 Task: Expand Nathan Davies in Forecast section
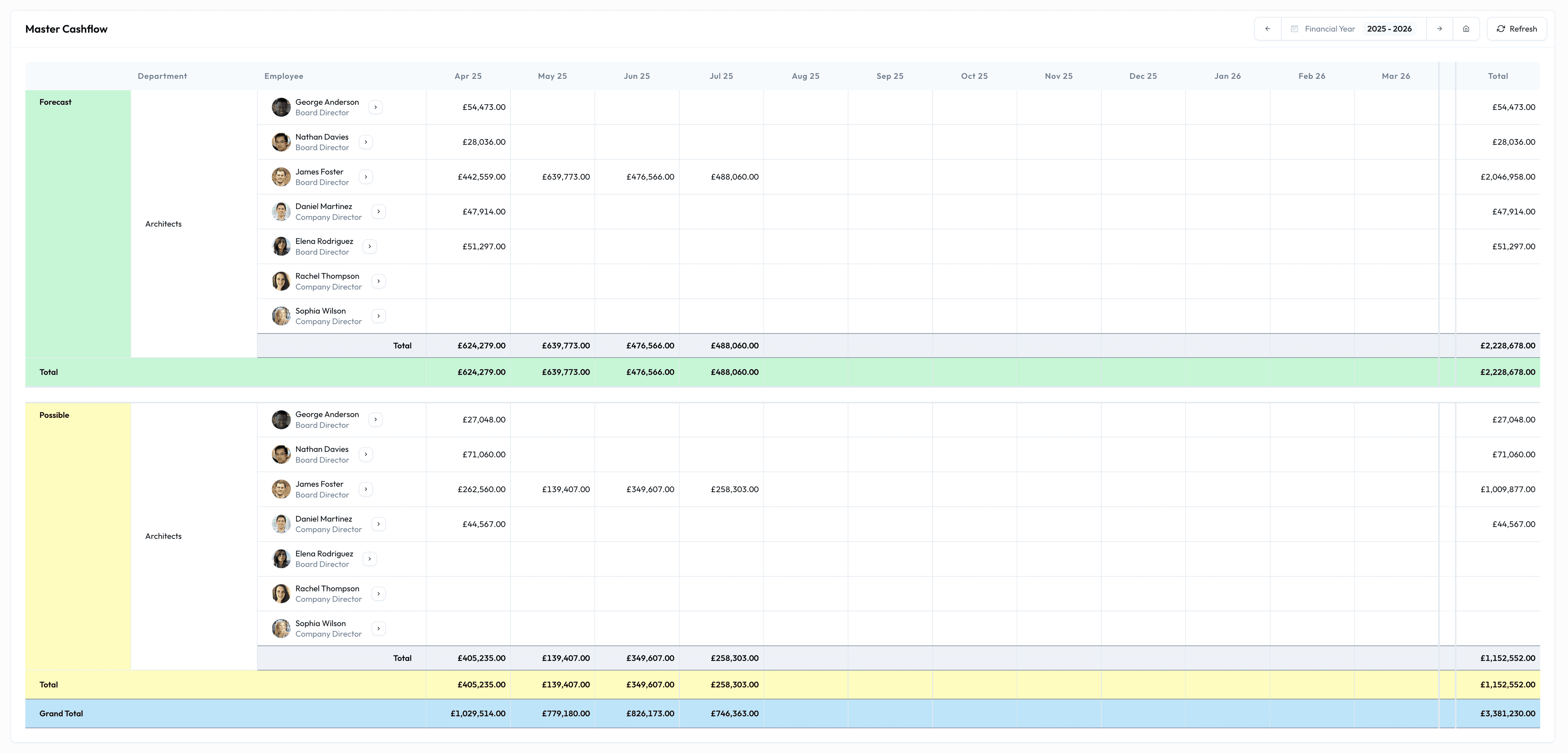366,142
